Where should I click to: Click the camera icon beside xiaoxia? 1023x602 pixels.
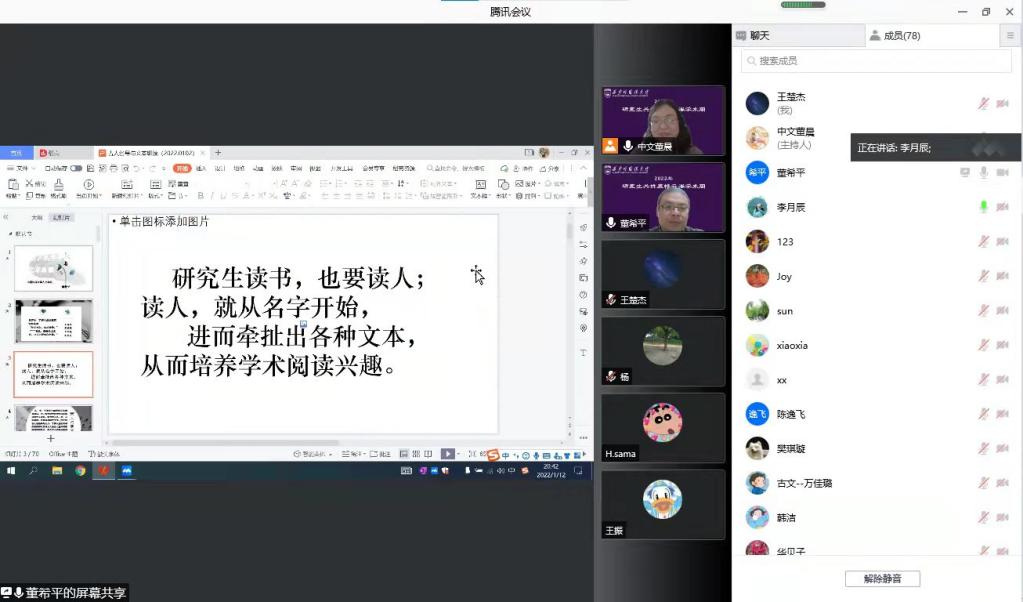point(1003,345)
